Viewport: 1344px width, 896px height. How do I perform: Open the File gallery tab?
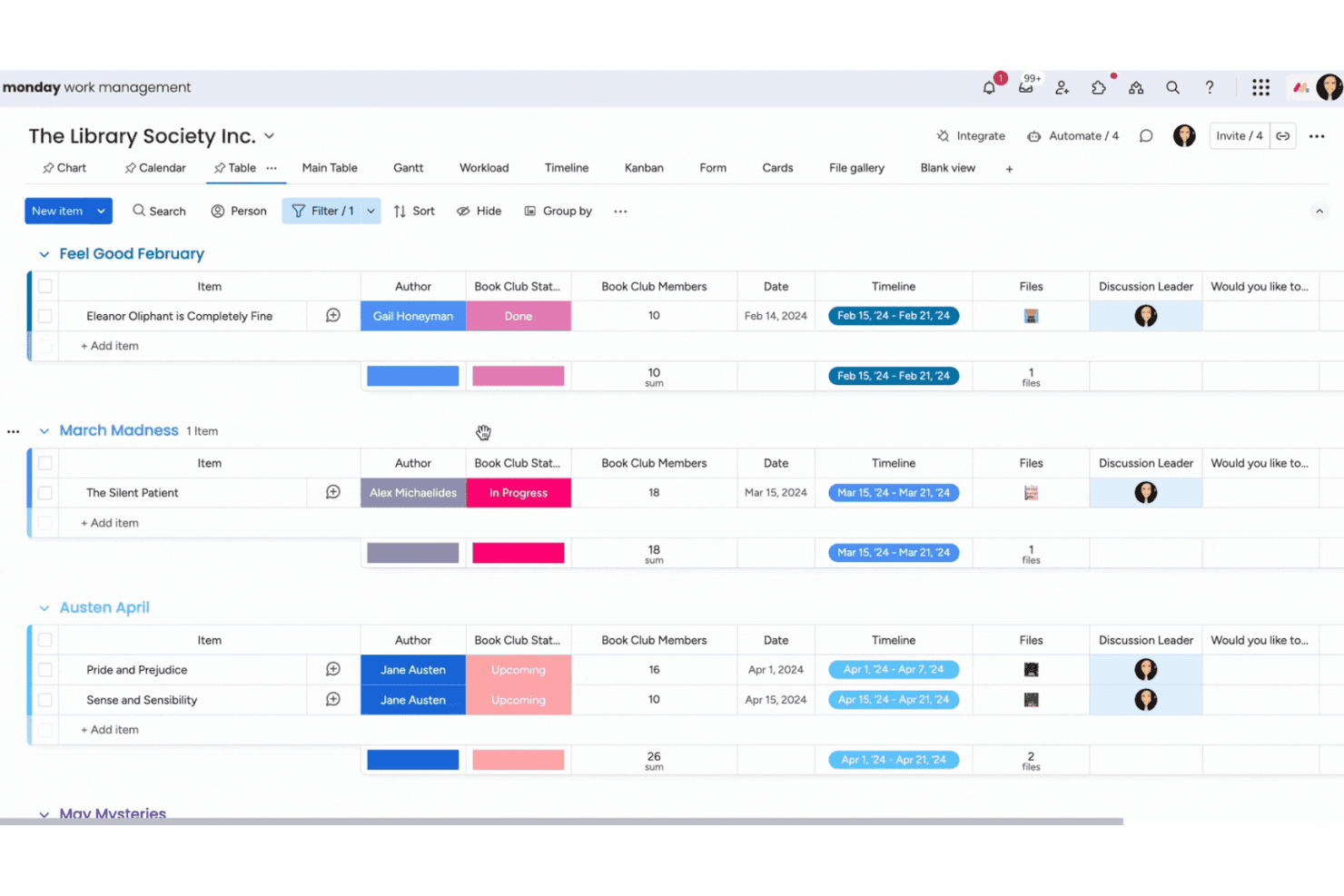pyautogui.click(x=856, y=168)
